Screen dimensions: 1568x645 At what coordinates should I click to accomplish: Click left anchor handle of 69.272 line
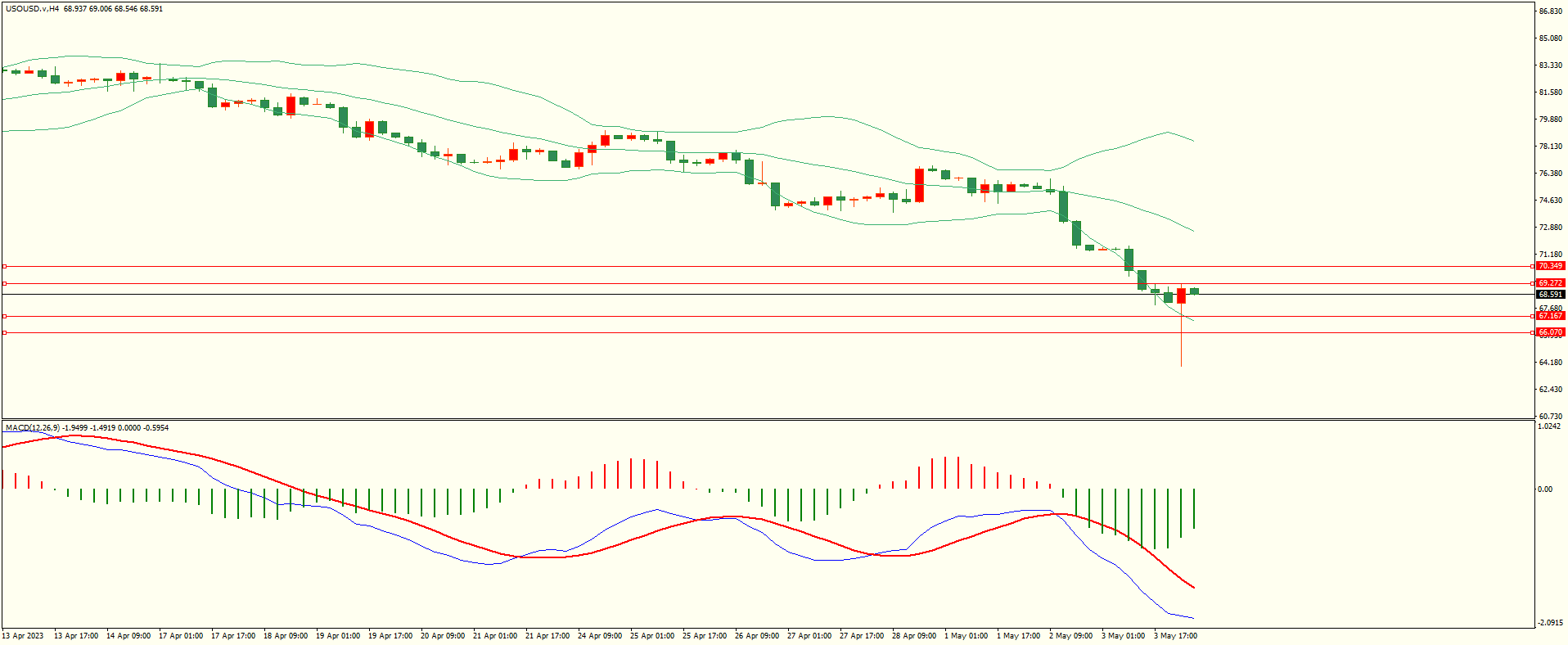(4, 283)
